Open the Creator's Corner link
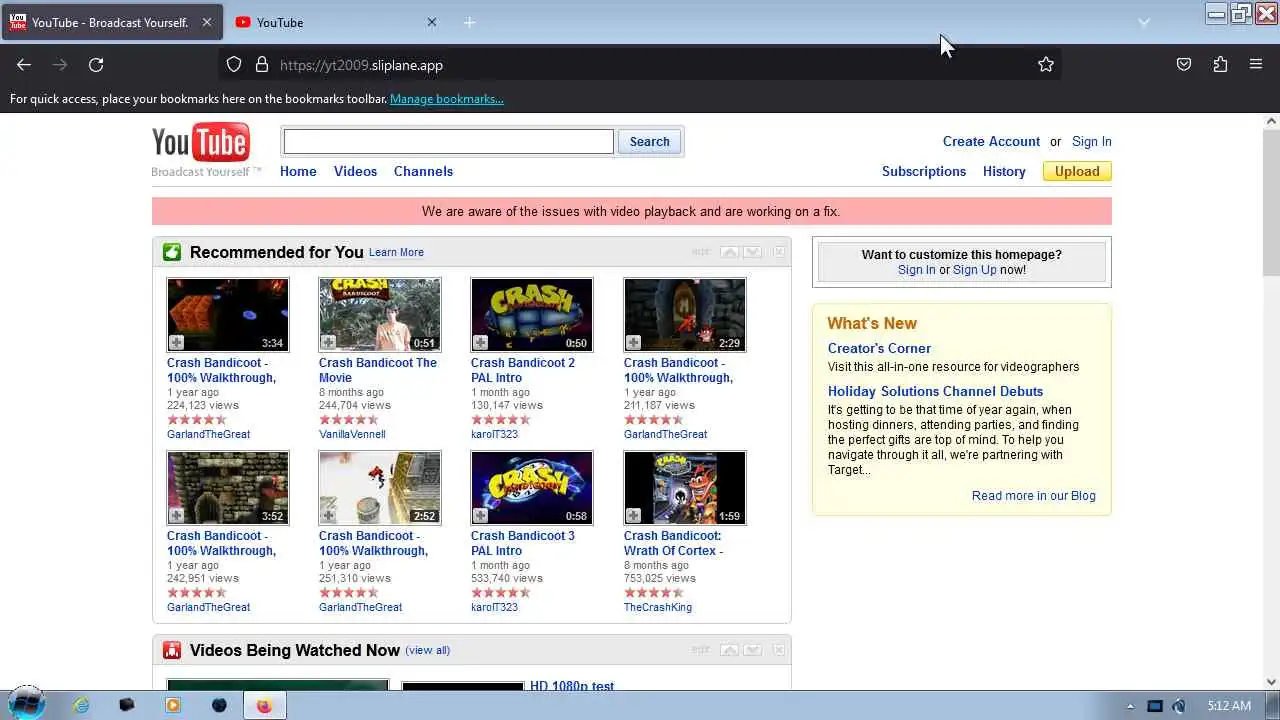1280x720 pixels. [x=879, y=348]
